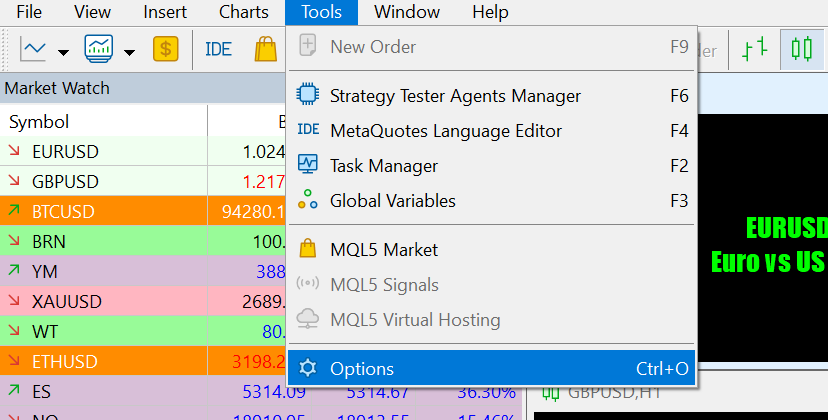Open the Charts menu
The height and width of the screenshot is (420, 828).
click(x=243, y=12)
